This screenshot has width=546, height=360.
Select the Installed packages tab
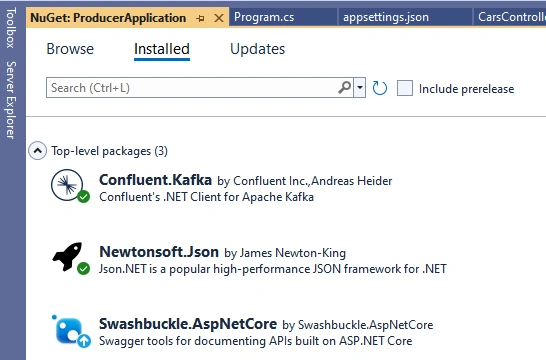click(x=162, y=49)
